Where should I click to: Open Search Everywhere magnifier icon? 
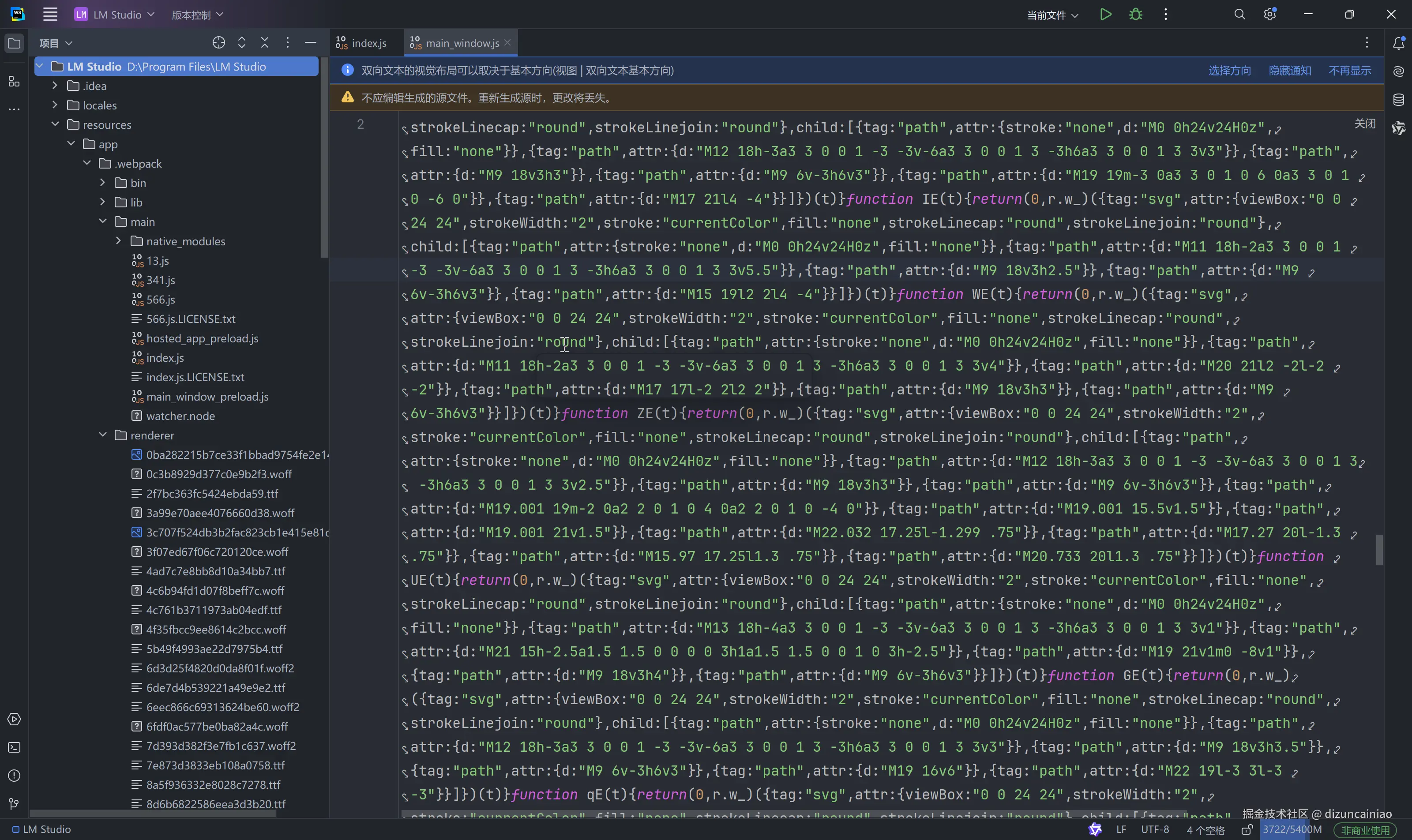(x=1239, y=15)
